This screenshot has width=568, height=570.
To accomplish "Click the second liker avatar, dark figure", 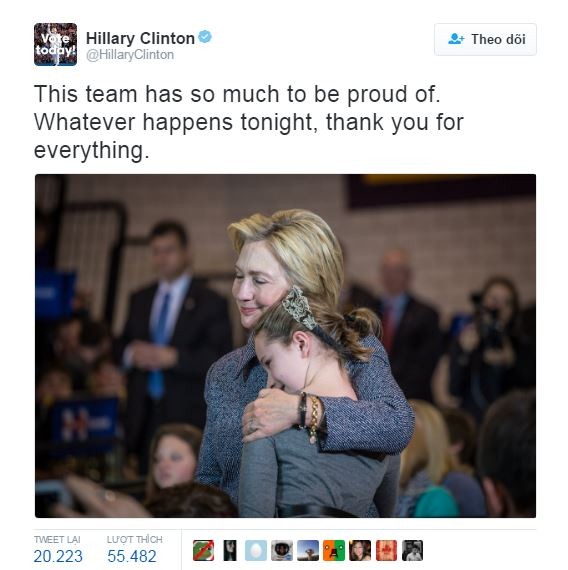I will tap(229, 550).
